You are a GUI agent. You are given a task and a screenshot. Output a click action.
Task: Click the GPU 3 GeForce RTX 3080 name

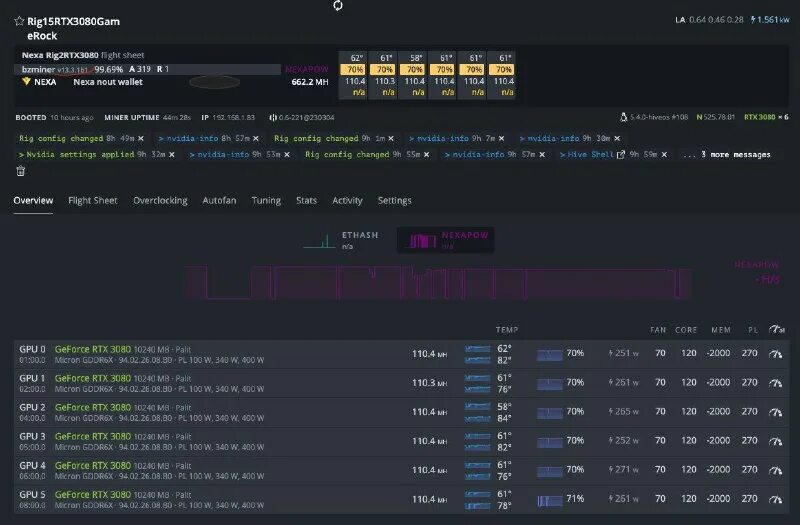point(93,437)
